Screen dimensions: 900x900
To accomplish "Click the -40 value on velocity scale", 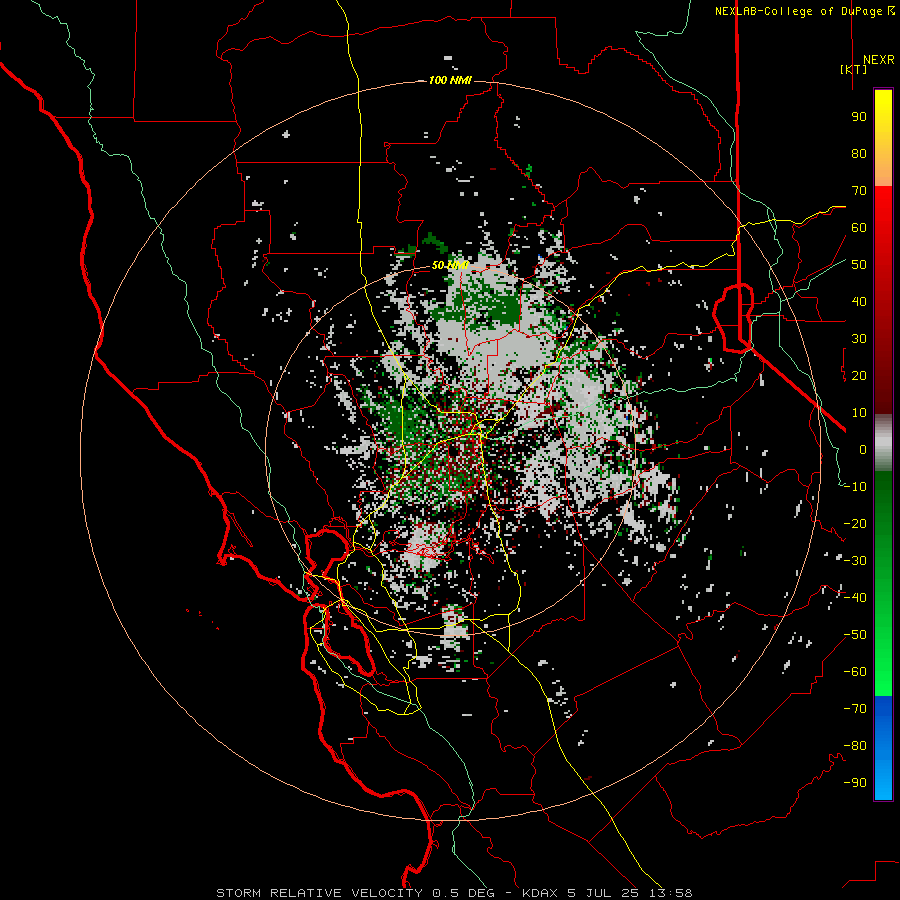I will point(855,598).
